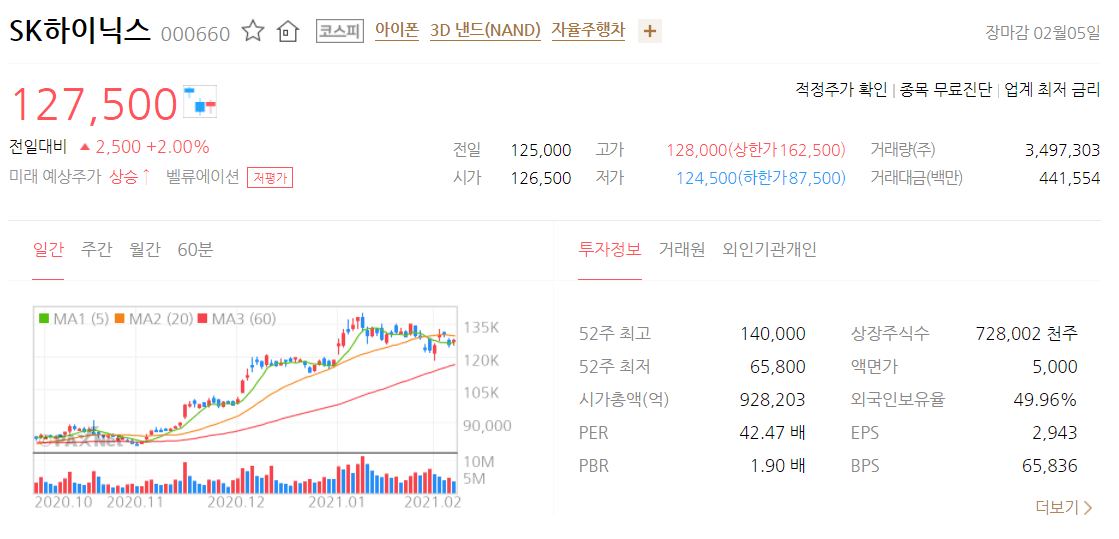
Task: Open 적정주가 확인 link
Action: point(841,90)
